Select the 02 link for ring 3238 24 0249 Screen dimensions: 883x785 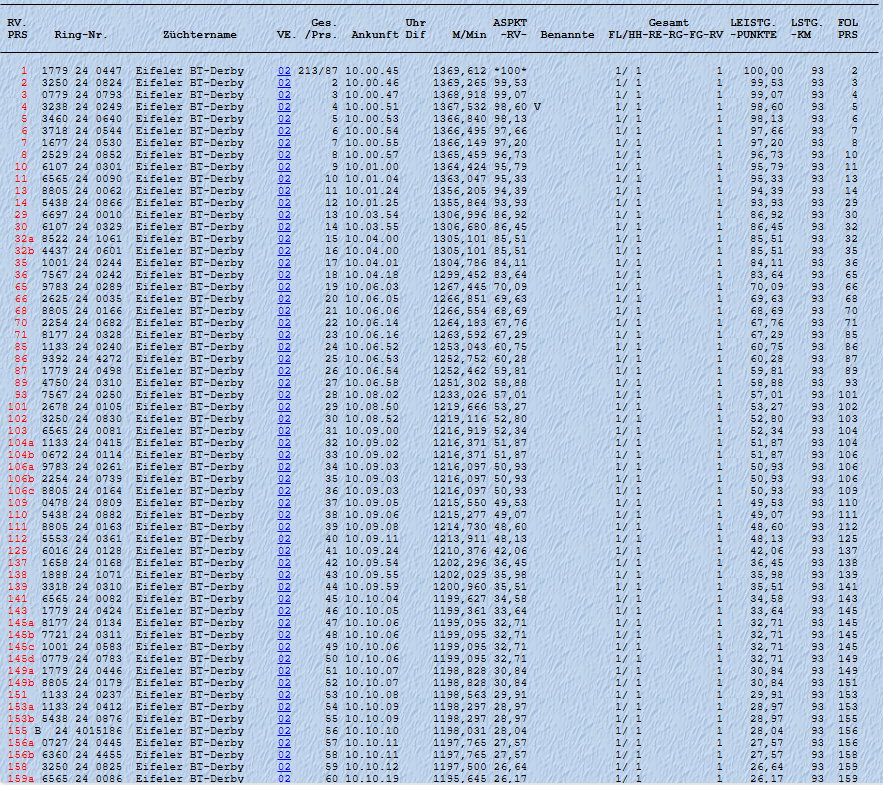click(284, 107)
